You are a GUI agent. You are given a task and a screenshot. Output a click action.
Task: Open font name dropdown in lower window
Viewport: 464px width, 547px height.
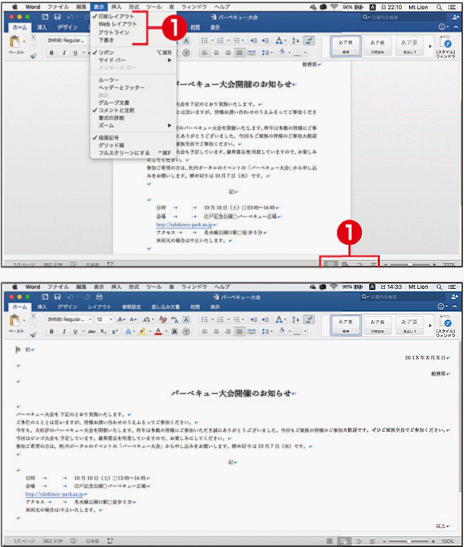pos(90,319)
